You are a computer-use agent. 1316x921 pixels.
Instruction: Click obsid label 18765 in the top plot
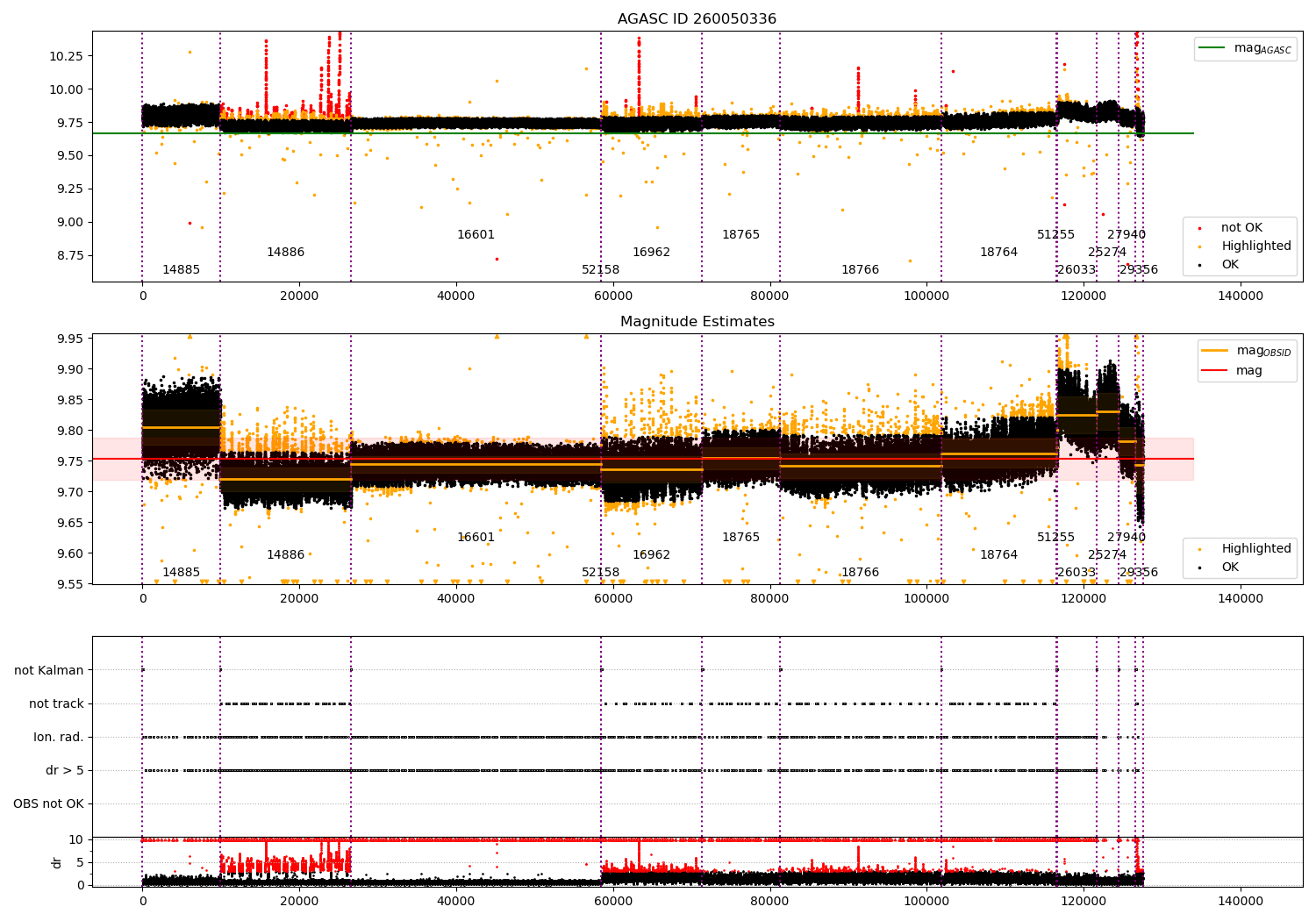pyautogui.click(x=741, y=235)
